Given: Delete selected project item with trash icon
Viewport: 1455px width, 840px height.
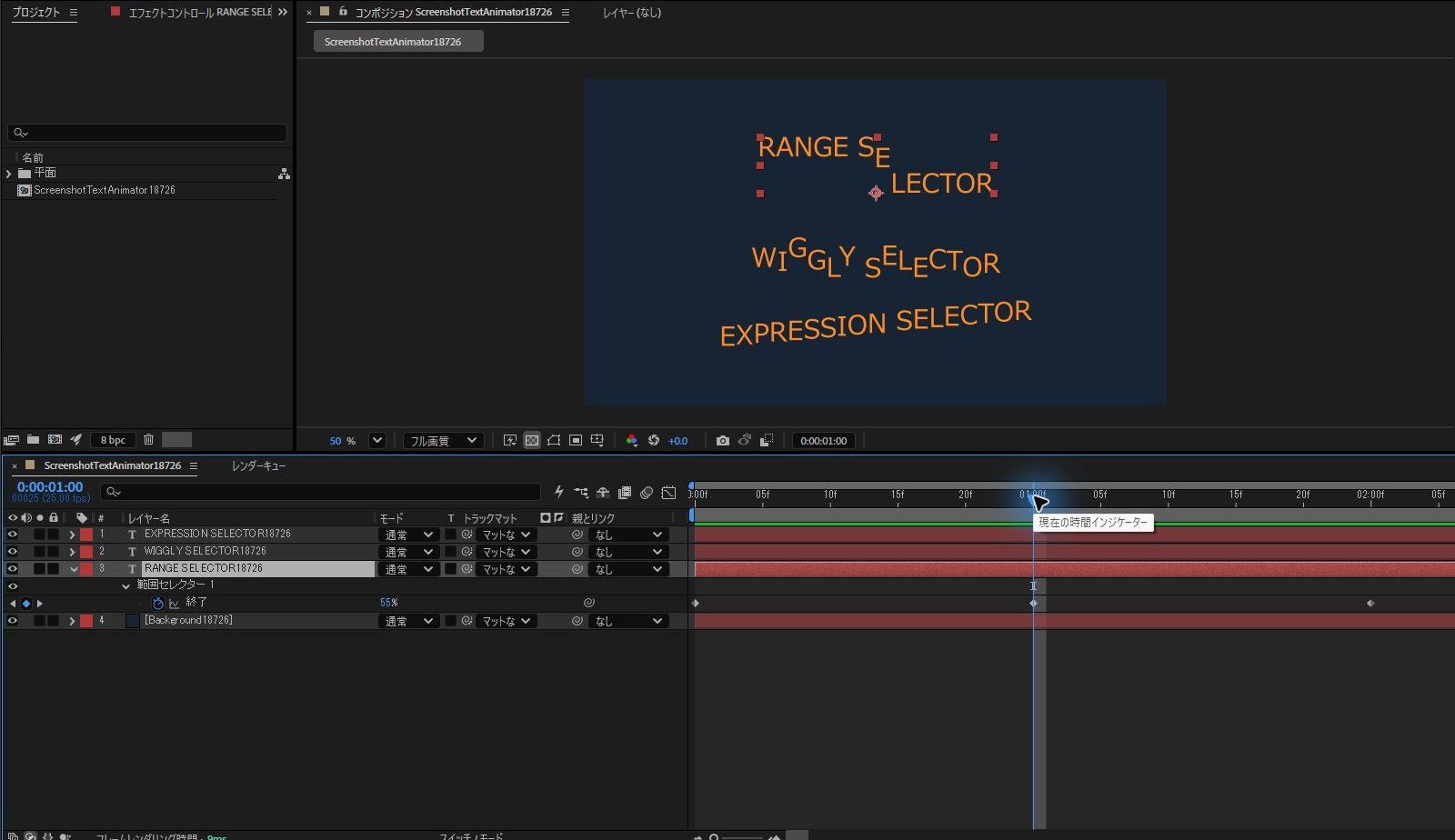Looking at the screenshot, I should click(x=149, y=439).
